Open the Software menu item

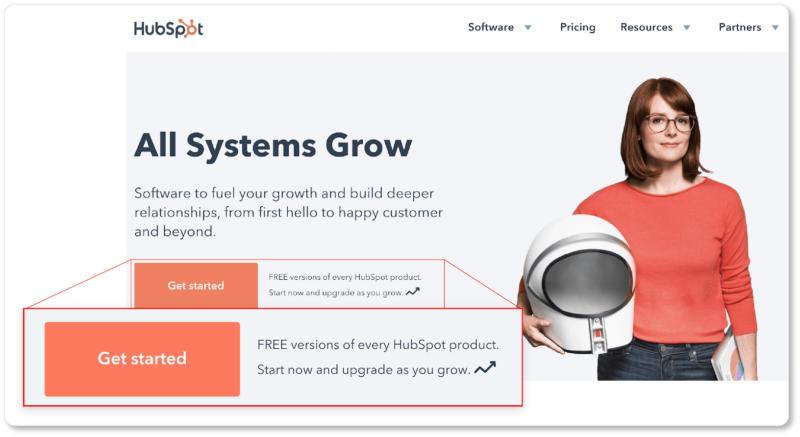point(491,27)
